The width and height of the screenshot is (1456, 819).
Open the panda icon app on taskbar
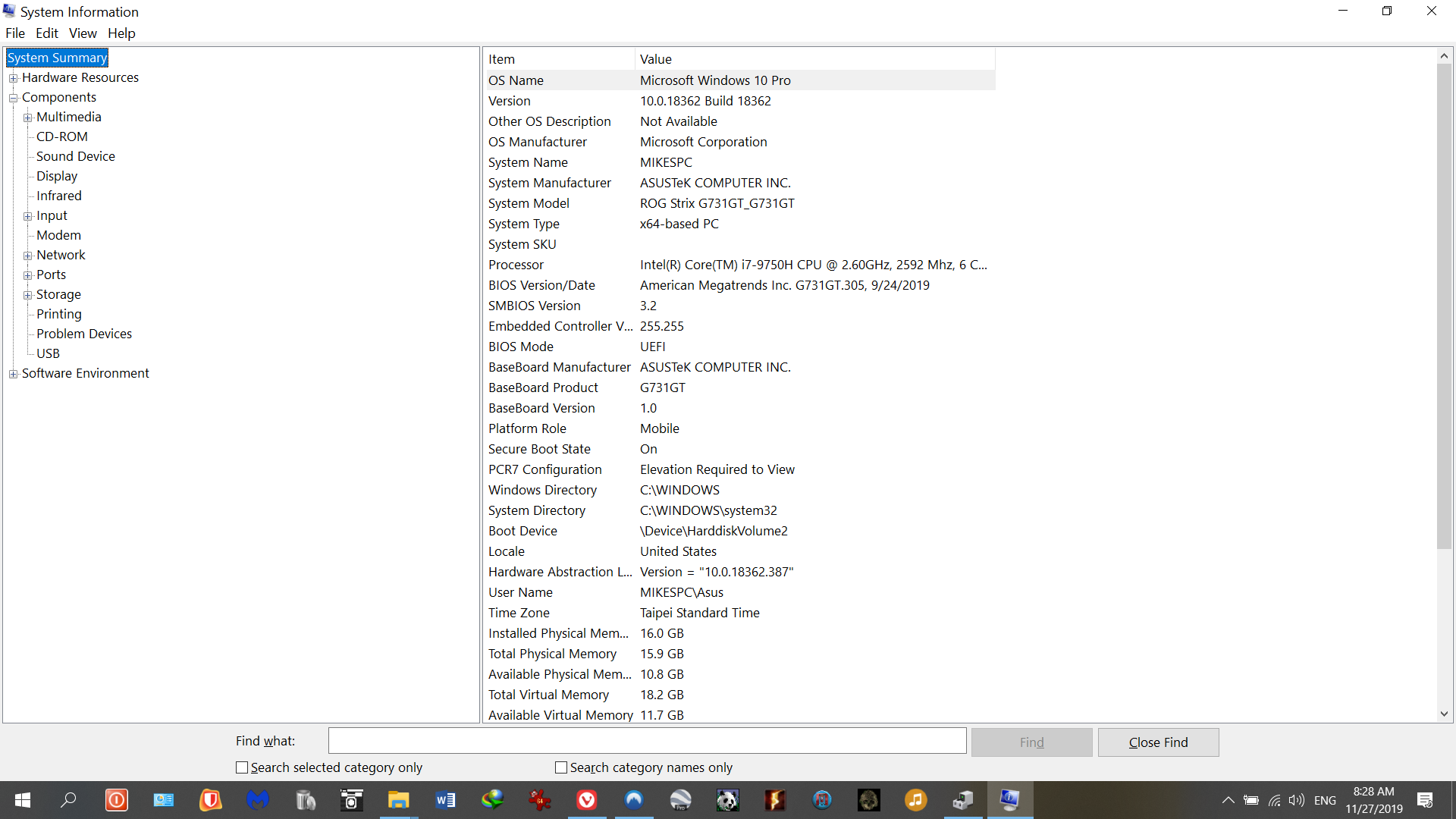coord(728,800)
